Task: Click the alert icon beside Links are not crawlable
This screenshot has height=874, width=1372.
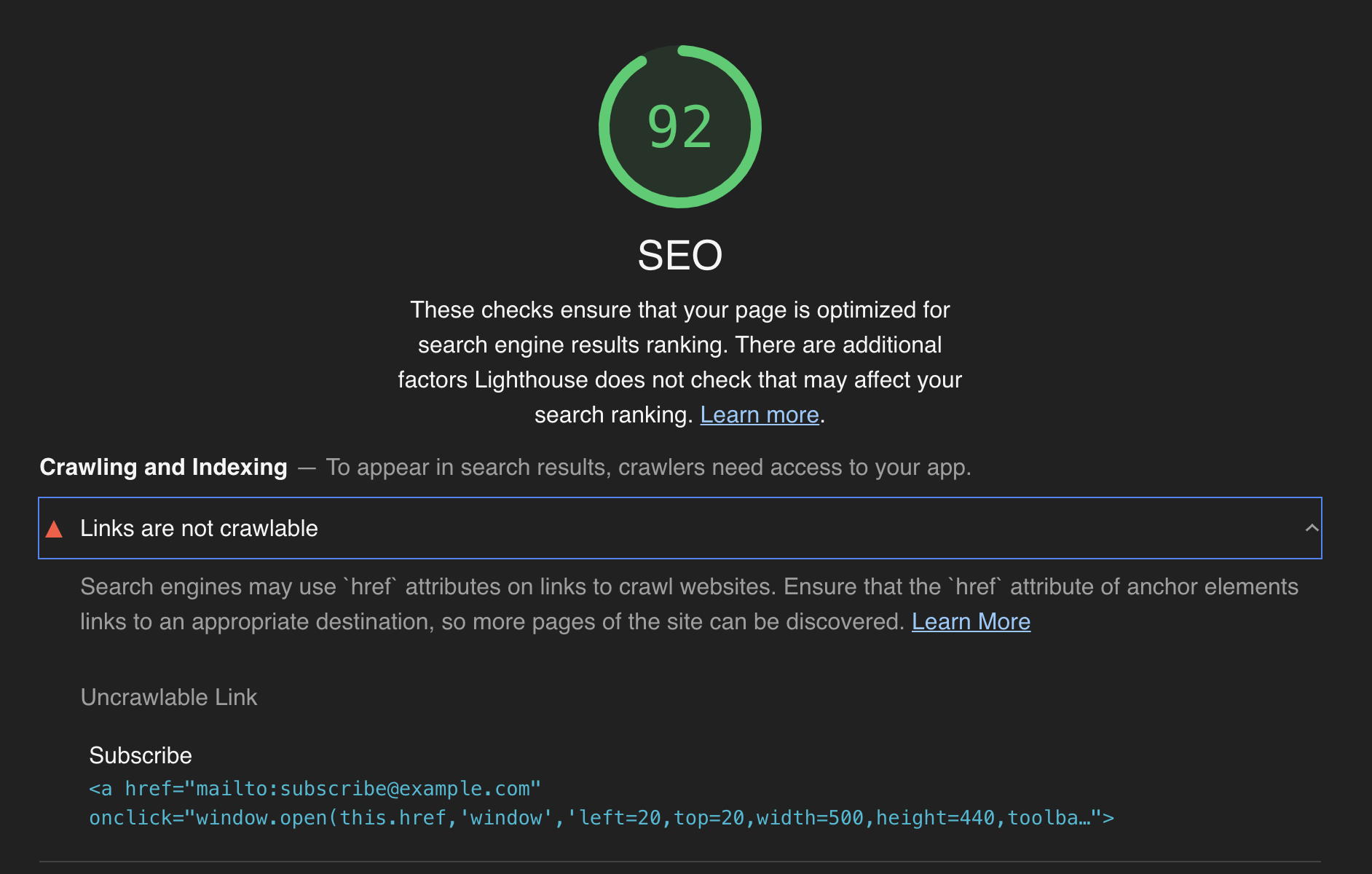Action: 55,529
